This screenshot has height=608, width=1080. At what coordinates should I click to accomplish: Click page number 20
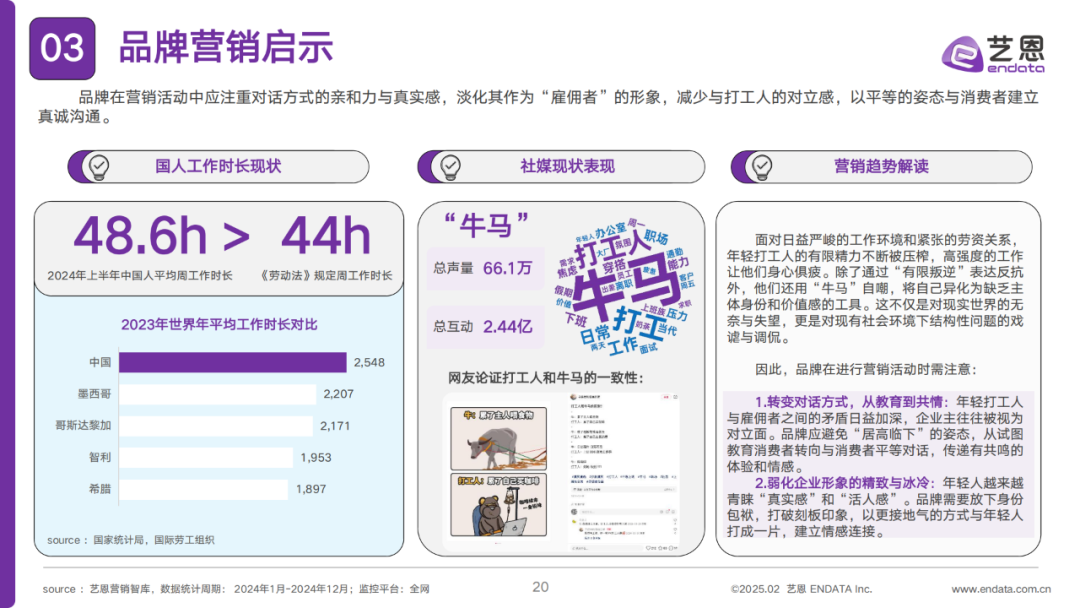click(541, 587)
